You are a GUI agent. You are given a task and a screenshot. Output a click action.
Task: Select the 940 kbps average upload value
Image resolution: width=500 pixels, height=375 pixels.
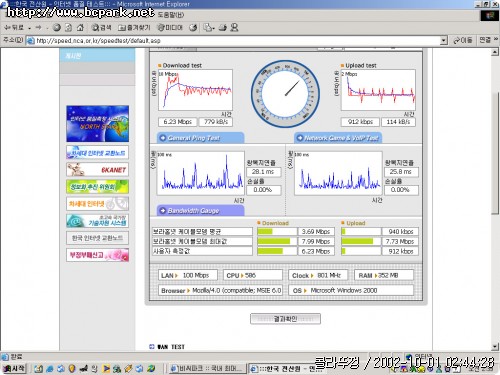(x=400, y=231)
